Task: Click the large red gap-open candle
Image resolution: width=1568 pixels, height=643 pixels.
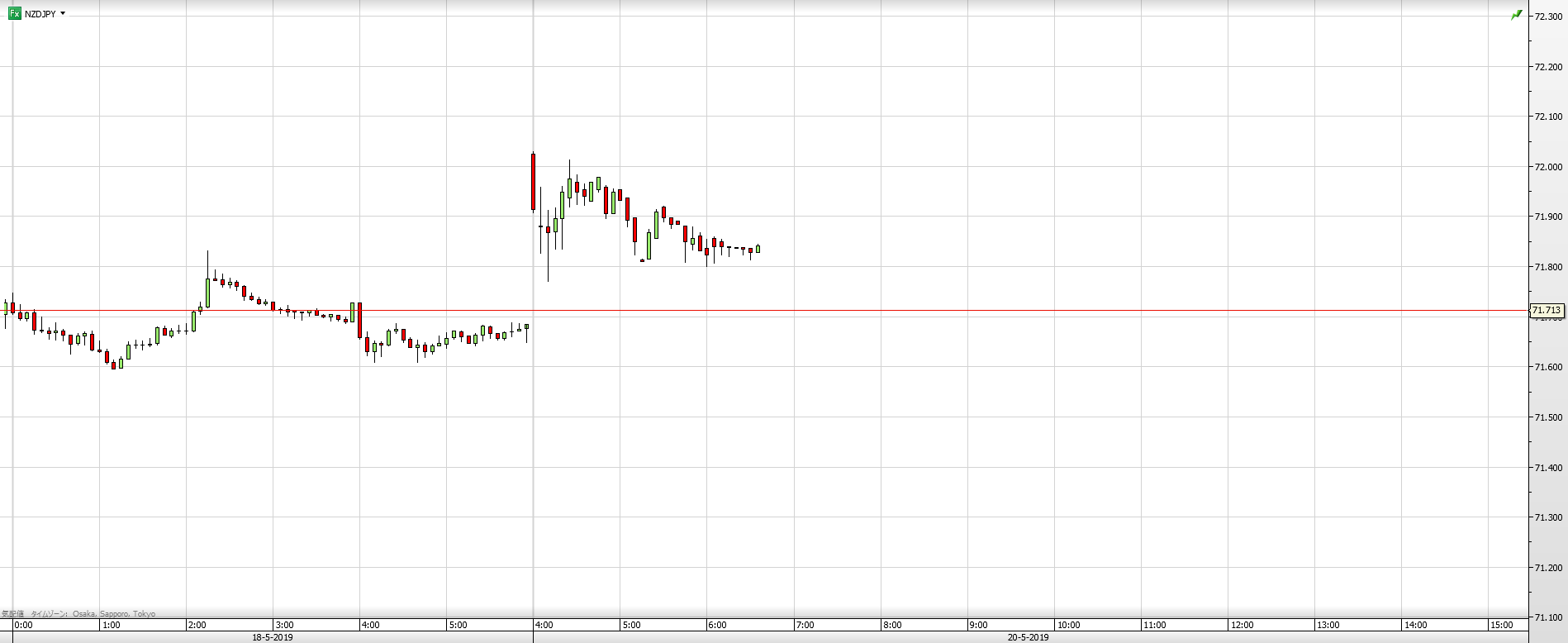Action: click(534, 182)
